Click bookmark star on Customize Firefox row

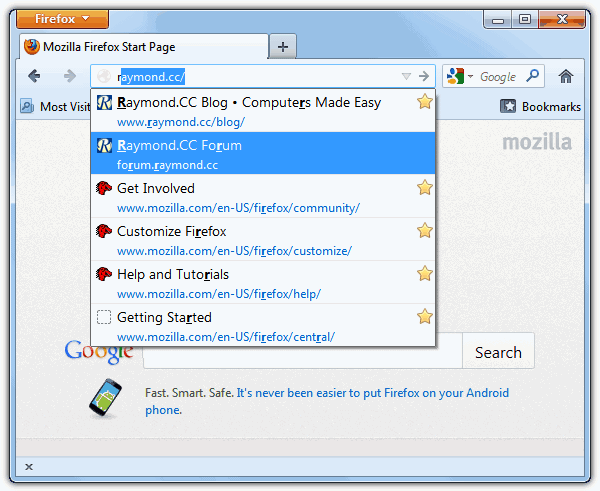coord(425,230)
